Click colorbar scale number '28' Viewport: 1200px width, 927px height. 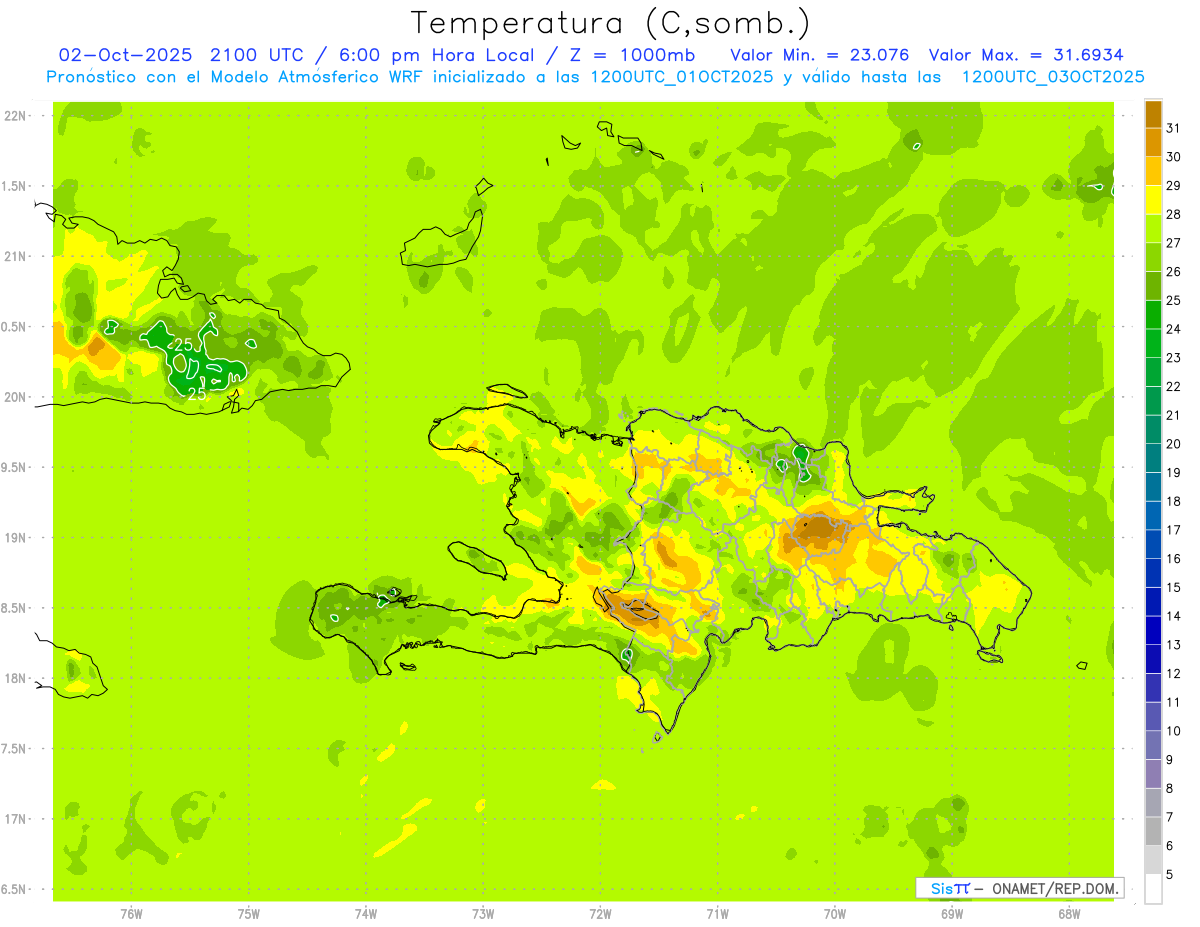coord(1174,214)
